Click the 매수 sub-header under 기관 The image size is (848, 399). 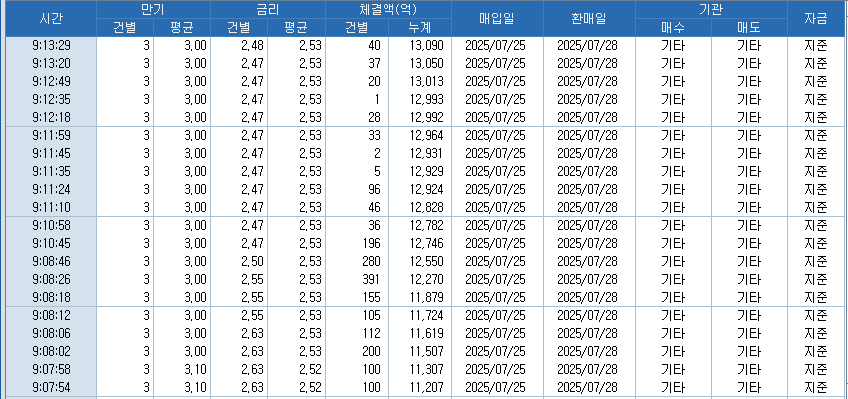tap(673, 28)
